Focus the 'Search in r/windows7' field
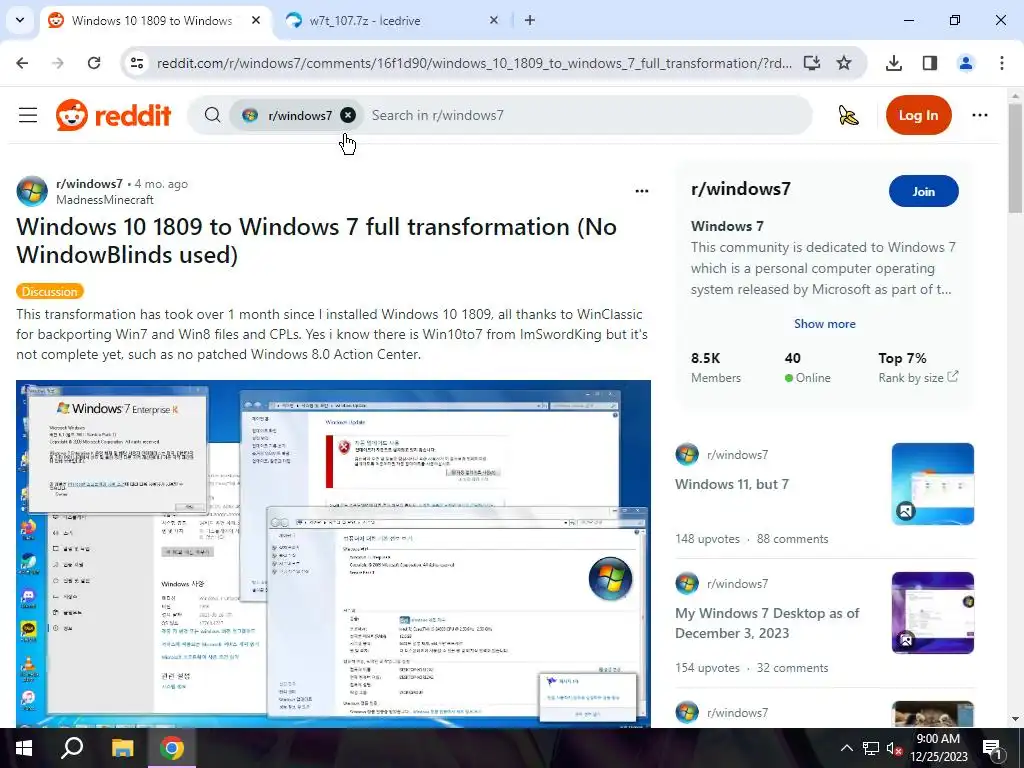The image size is (1024, 768). (588, 116)
